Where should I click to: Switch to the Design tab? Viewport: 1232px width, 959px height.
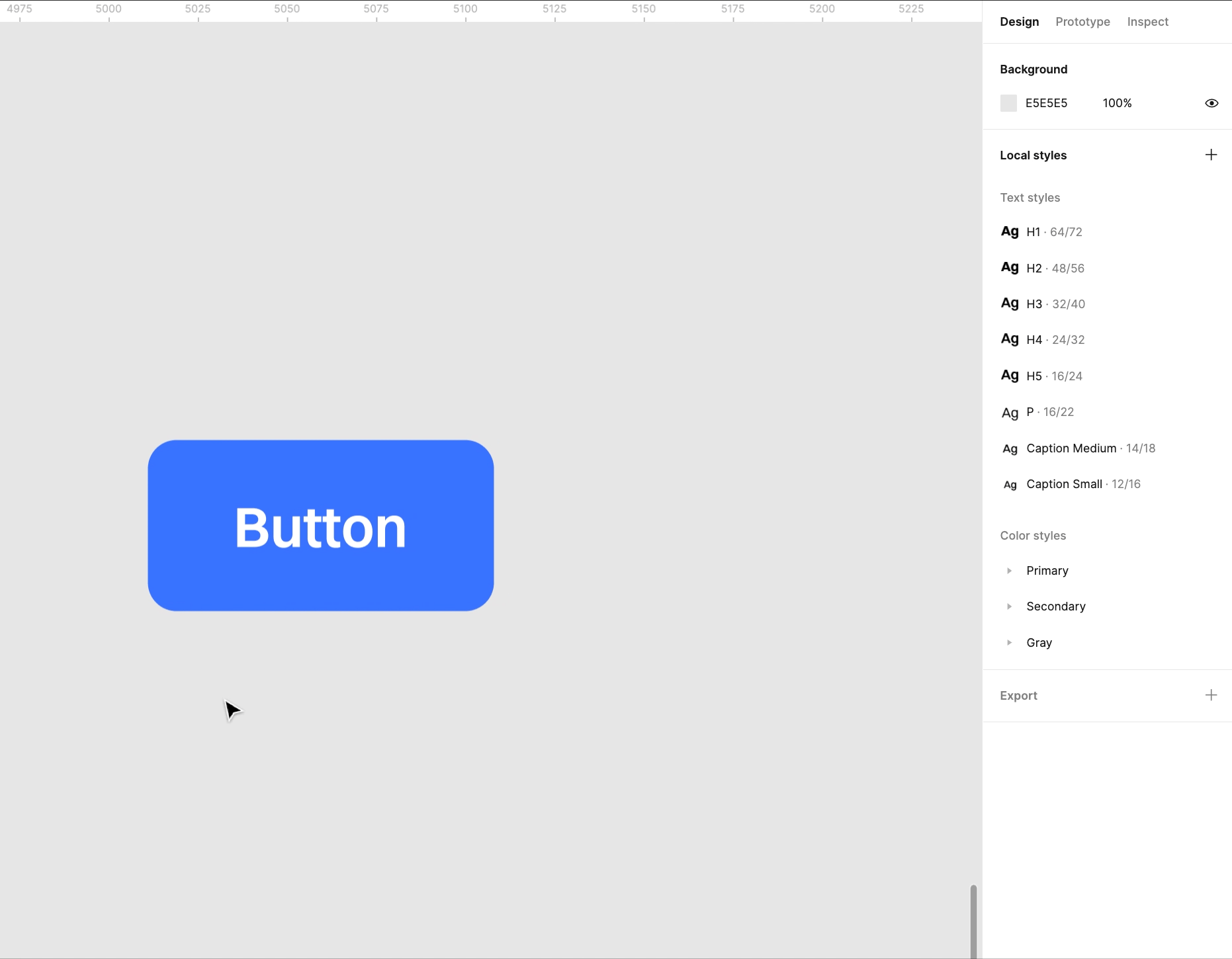pyautogui.click(x=1019, y=22)
